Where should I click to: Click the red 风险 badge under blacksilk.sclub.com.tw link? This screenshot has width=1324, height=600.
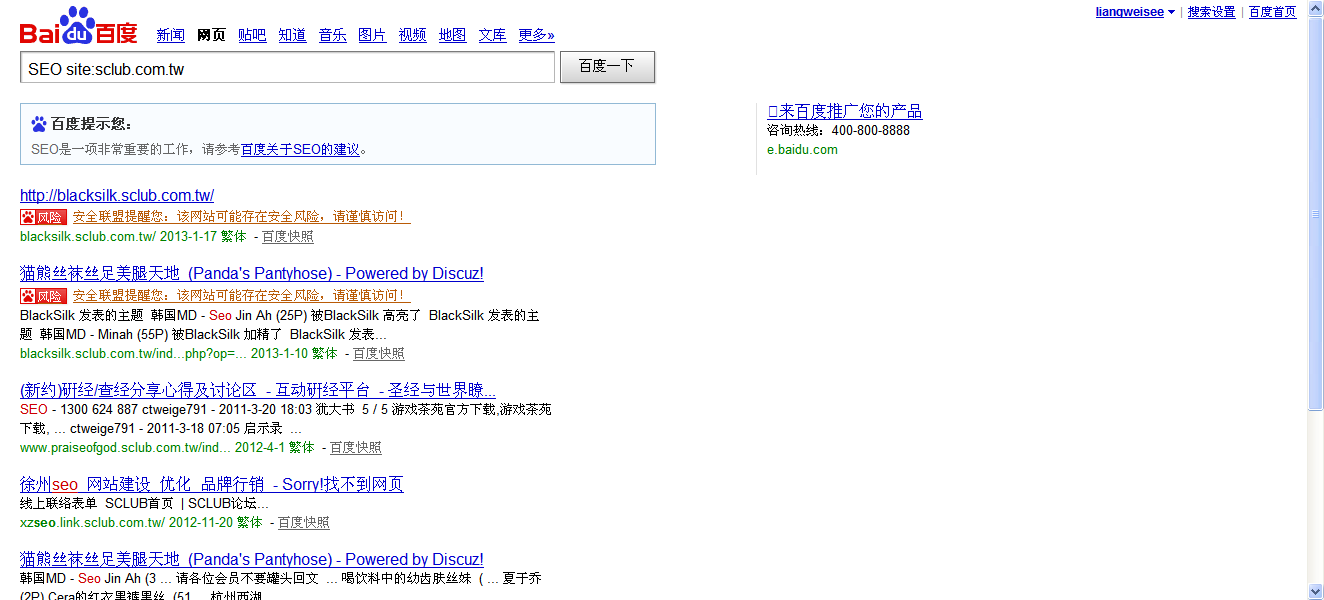click(43, 216)
